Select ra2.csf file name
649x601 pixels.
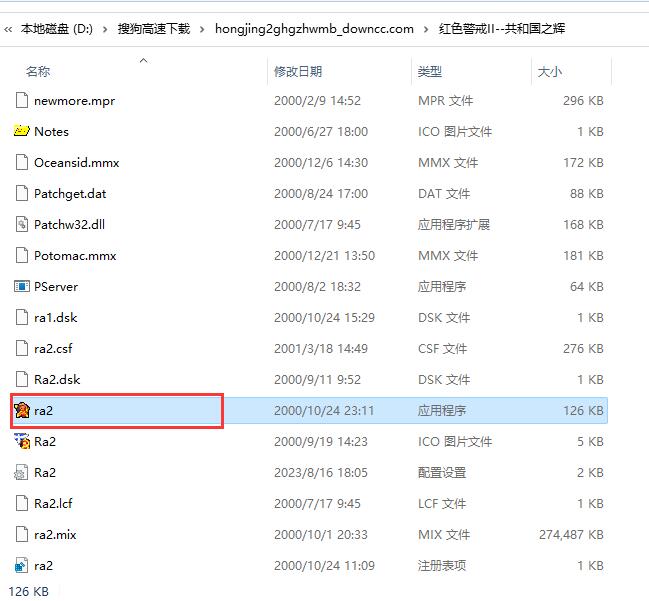coord(53,349)
